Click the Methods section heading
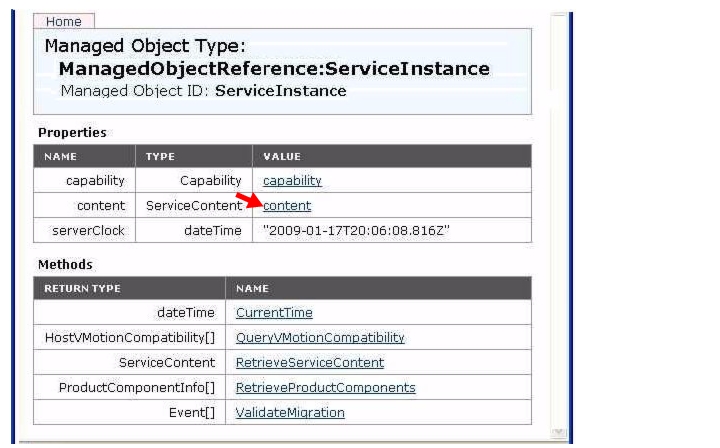Viewport: 720px width, 448px height. click(x=65, y=265)
